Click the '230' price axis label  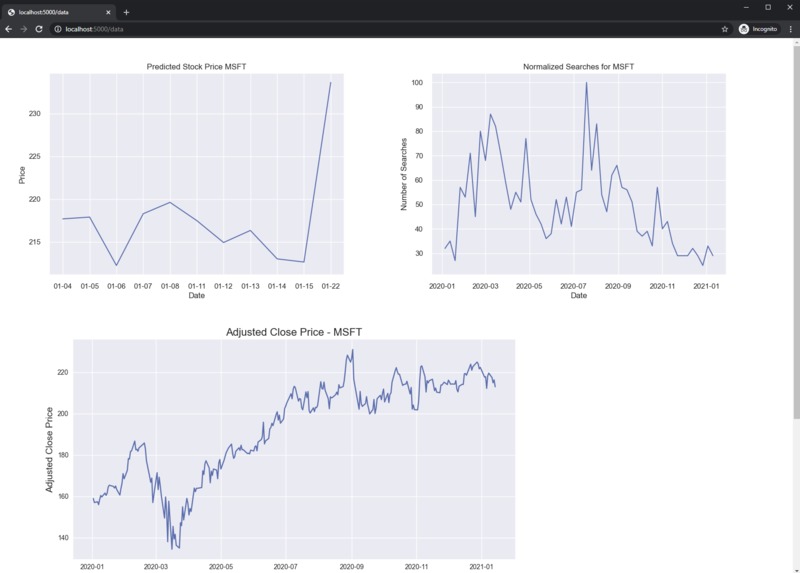coord(35,114)
